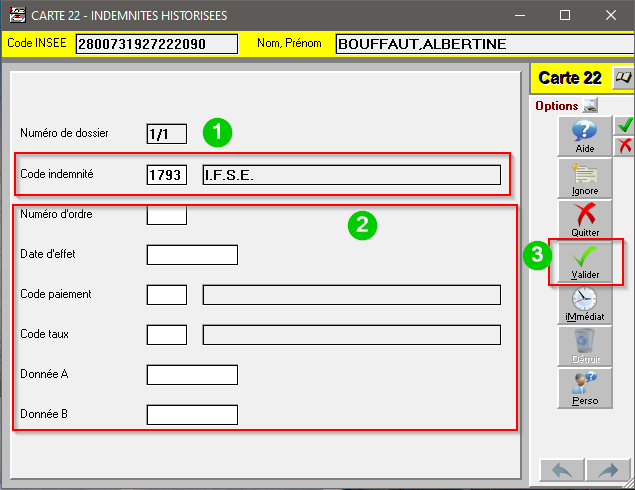
Task: Open the Perso user options button
Action: 584,388
